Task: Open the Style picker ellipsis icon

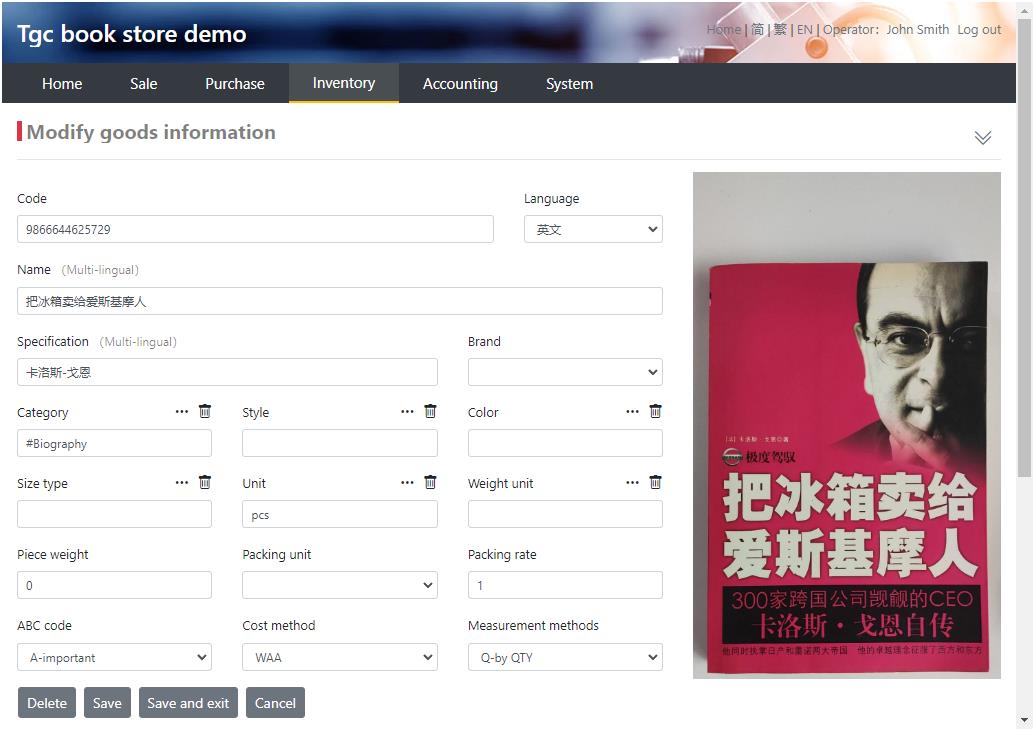Action: pos(407,411)
